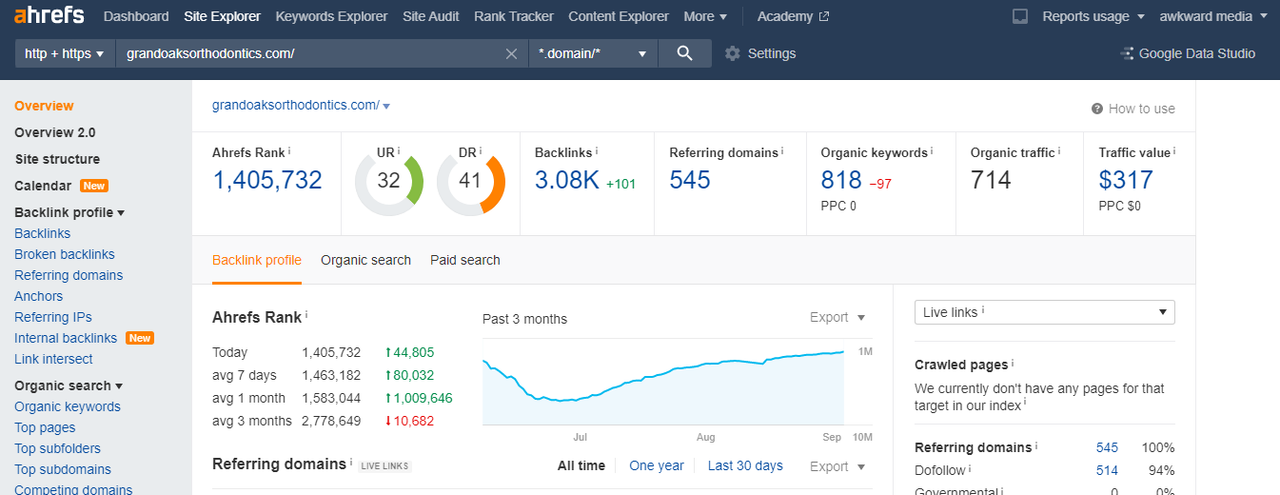Open Reports usage dropdown
1280x495 pixels.
(x=1093, y=16)
